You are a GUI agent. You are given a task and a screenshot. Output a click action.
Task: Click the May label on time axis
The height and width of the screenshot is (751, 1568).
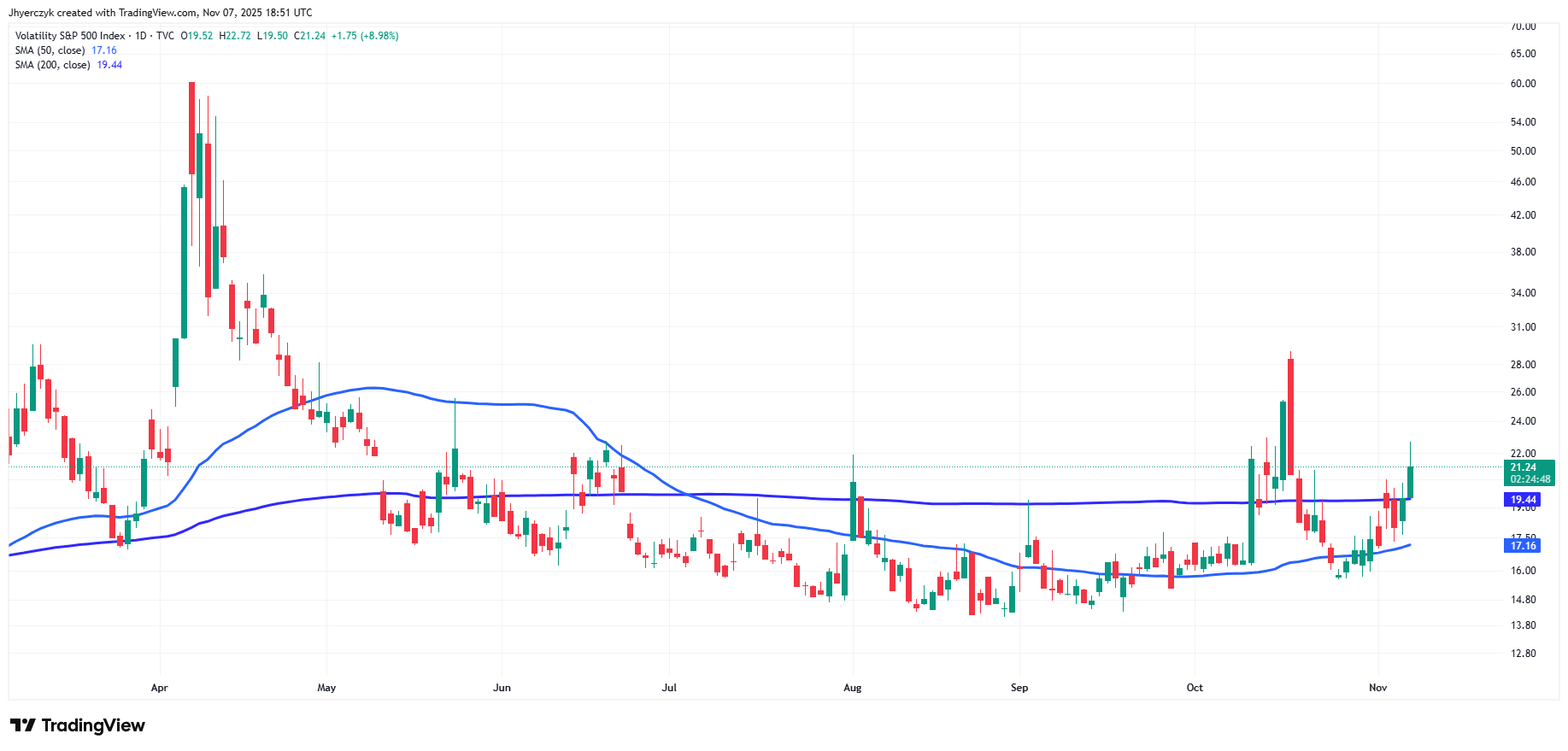coord(326,688)
